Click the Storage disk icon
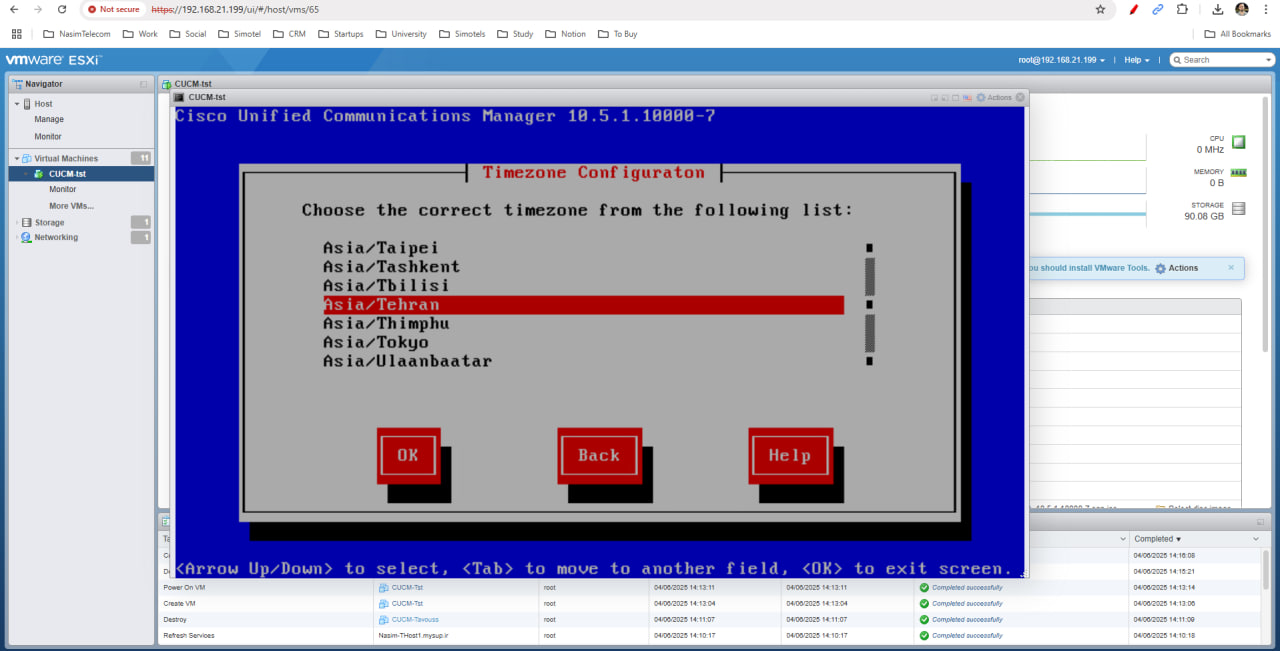This screenshot has height=651, width=1280. point(1239,209)
